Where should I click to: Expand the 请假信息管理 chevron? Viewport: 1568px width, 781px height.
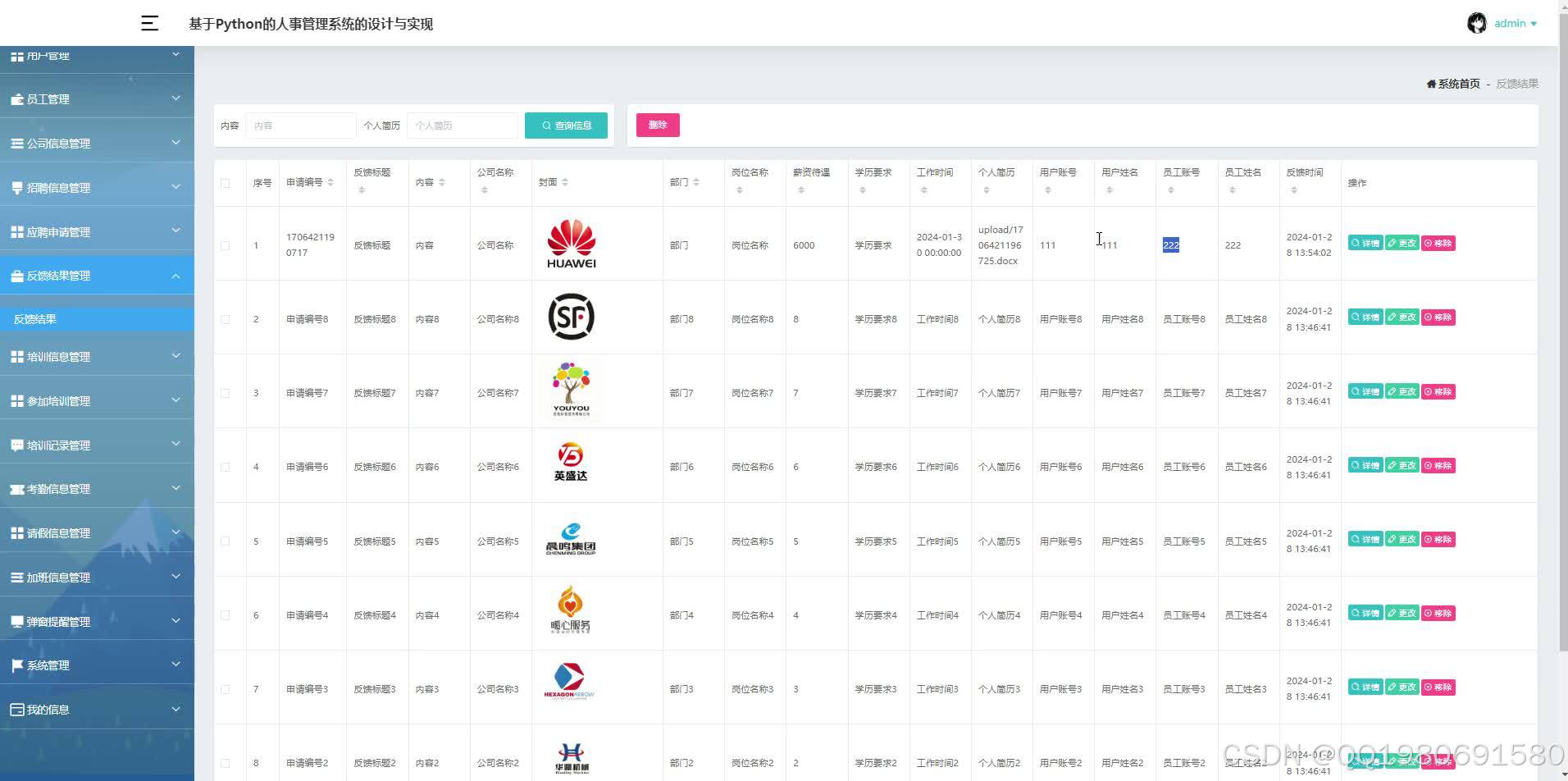(175, 532)
